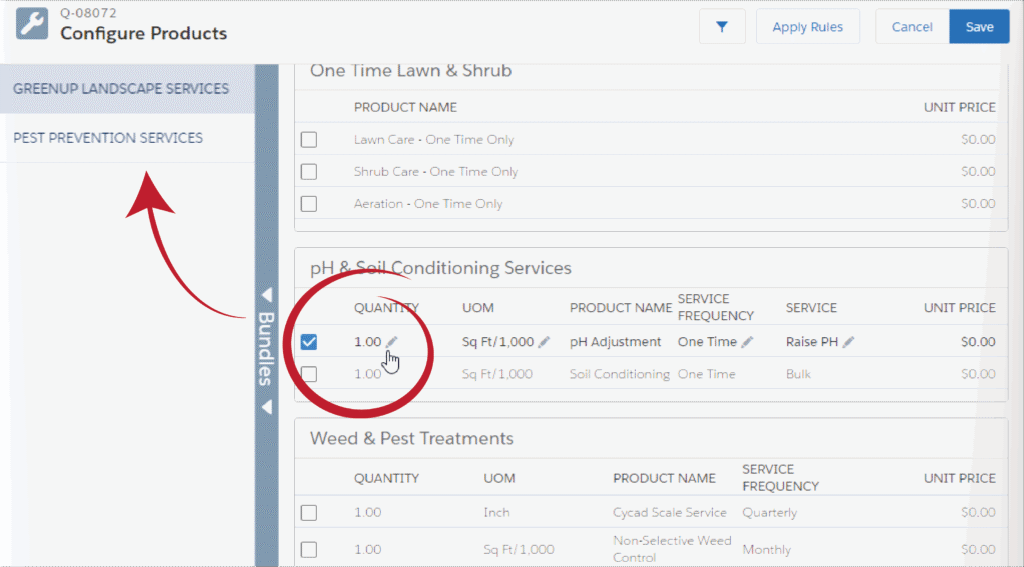Open Greenup Landscape Services bundle
1024x567 pixels.
point(121,89)
